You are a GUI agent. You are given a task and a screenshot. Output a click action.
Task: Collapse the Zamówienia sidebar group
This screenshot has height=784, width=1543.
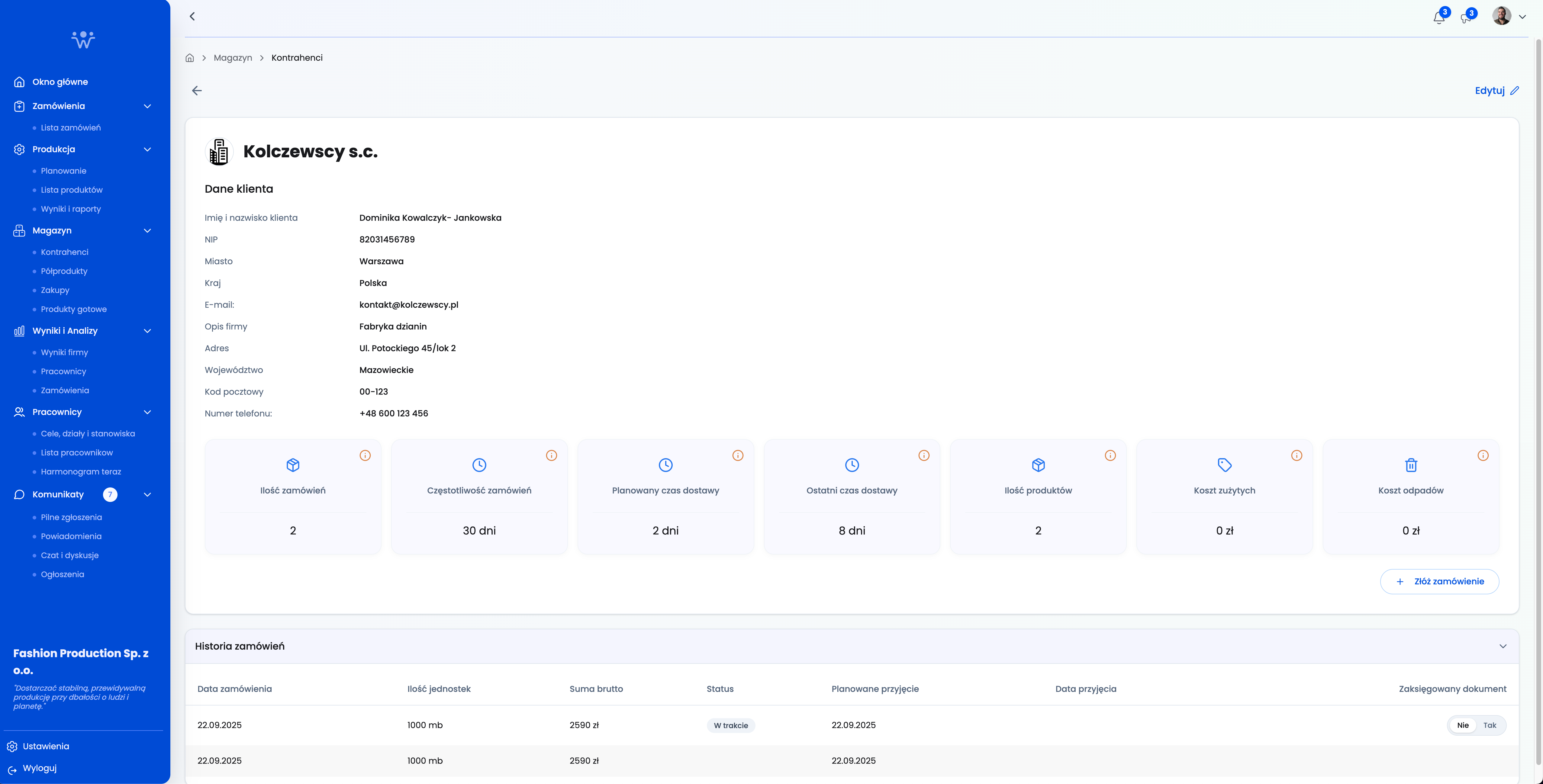pyautogui.click(x=147, y=106)
